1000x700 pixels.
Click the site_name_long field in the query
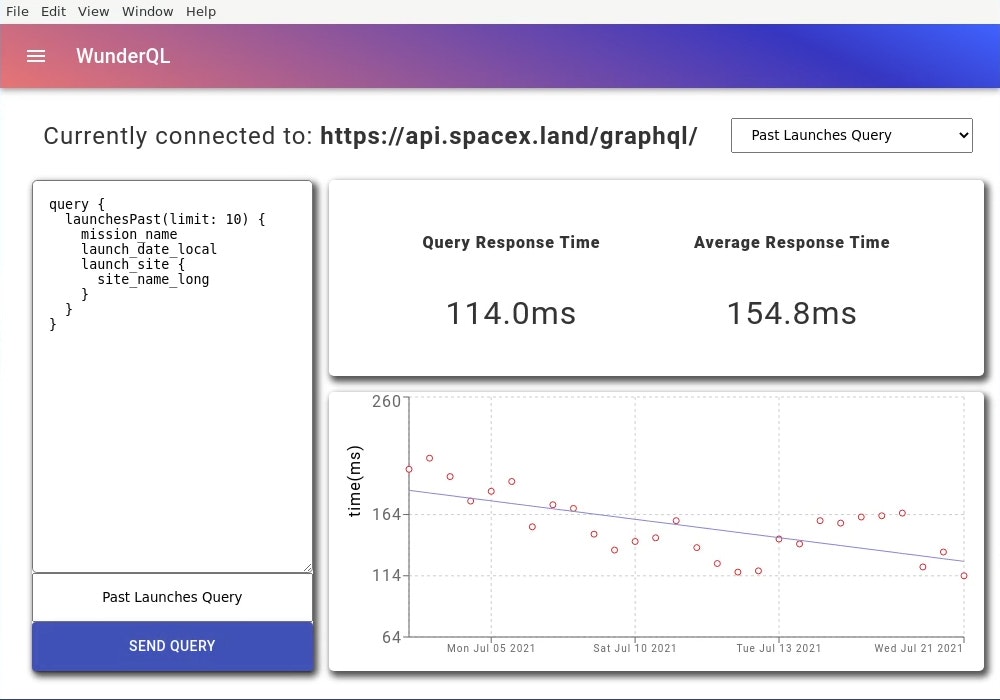(x=153, y=279)
